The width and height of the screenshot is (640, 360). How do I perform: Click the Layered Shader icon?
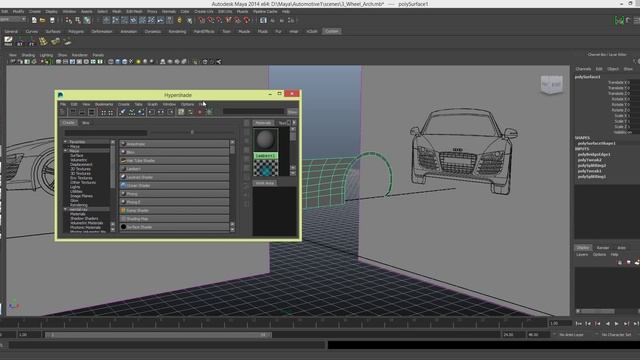click(123, 177)
